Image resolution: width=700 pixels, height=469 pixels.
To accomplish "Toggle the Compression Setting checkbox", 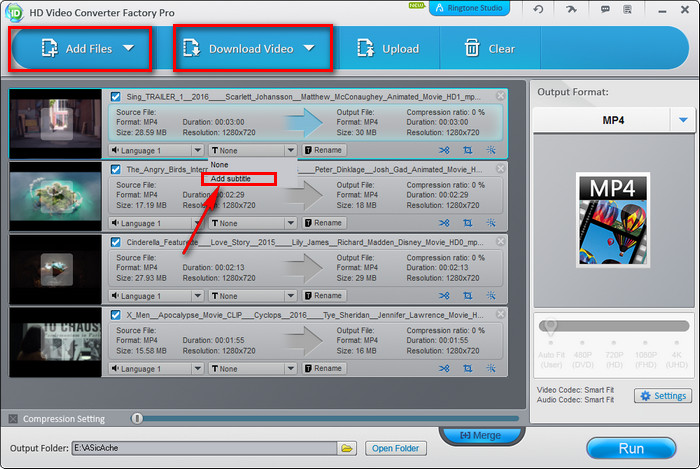I will click(13, 419).
